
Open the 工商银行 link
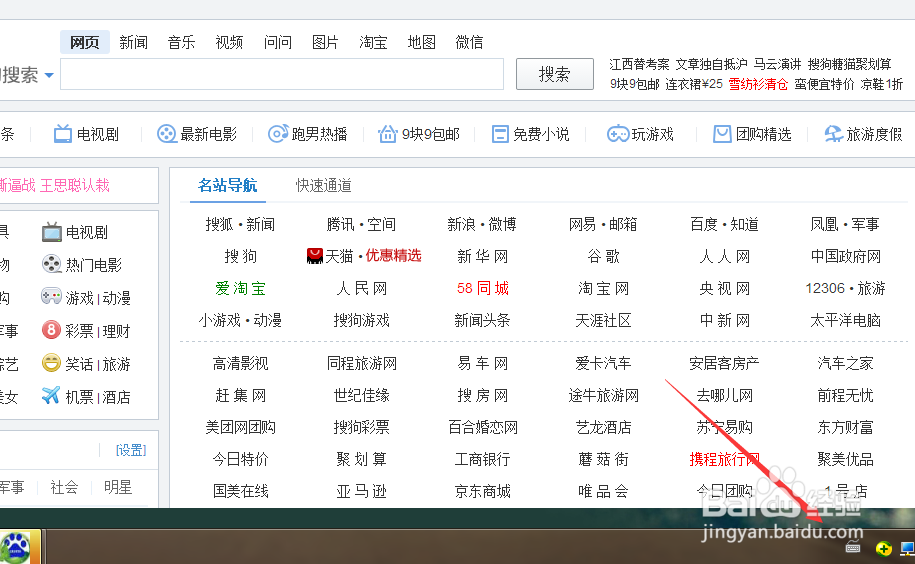pos(482,459)
